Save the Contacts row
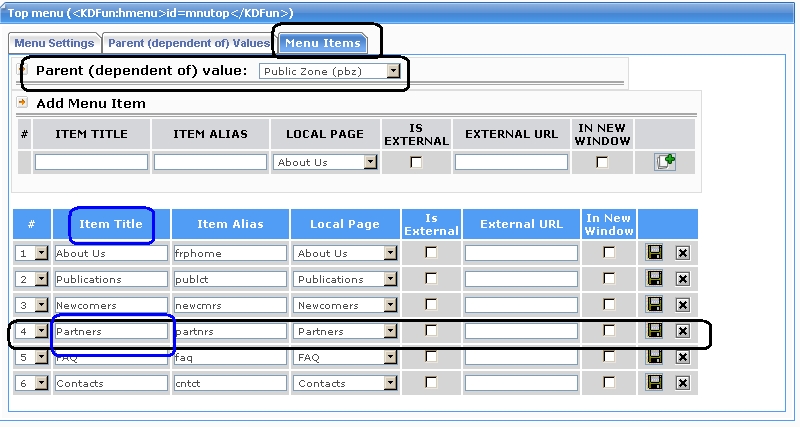Viewport: 800px width, 428px height. click(x=656, y=383)
